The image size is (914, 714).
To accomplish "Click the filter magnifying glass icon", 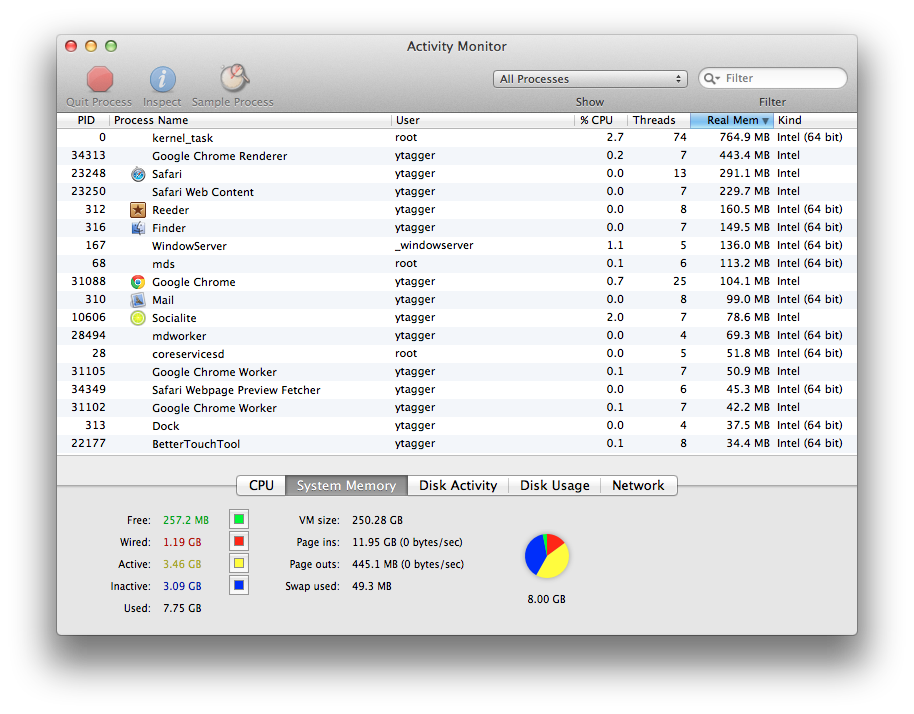I will [x=711, y=78].
